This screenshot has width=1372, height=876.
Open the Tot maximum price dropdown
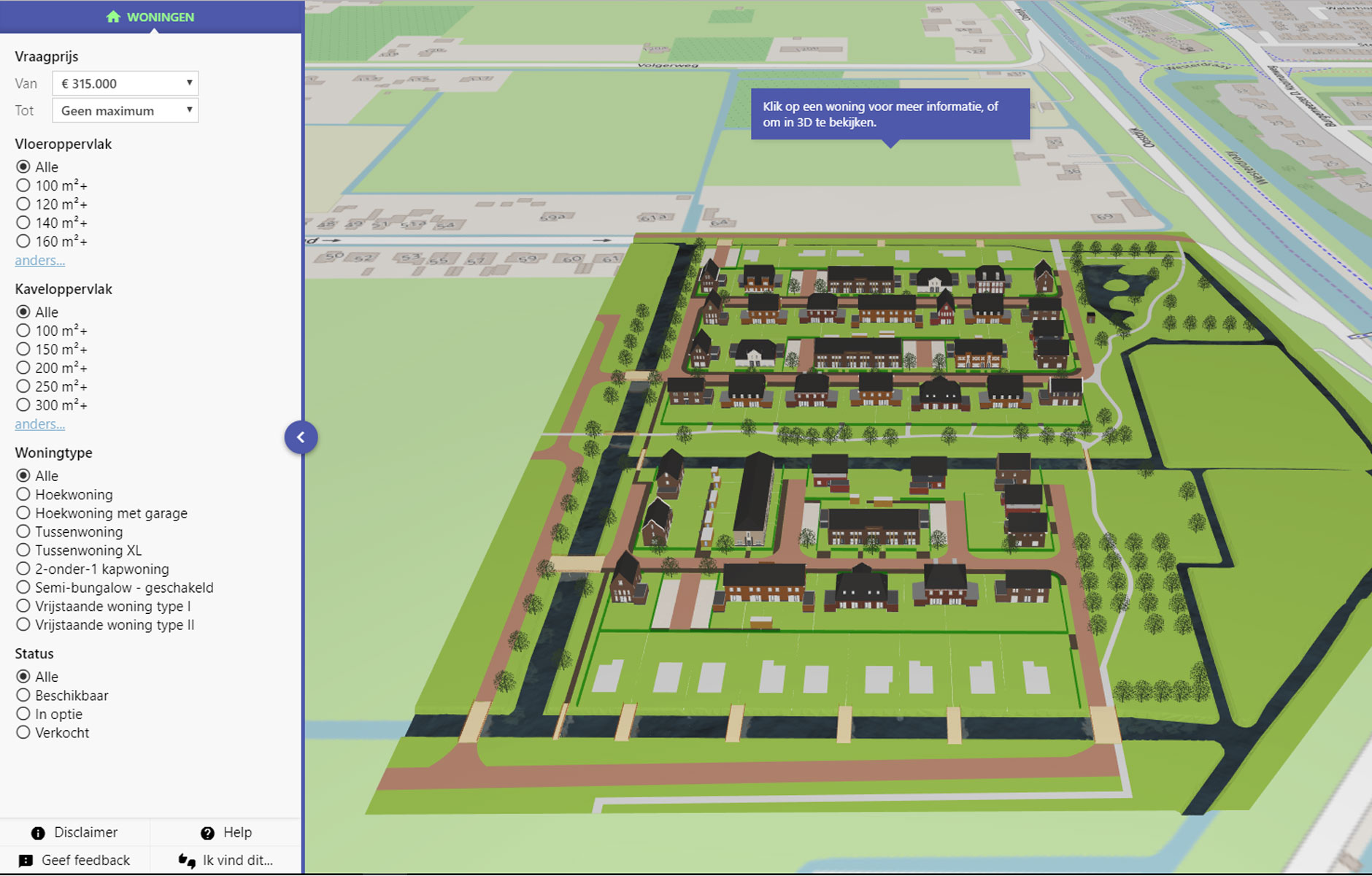click(126, 111)
